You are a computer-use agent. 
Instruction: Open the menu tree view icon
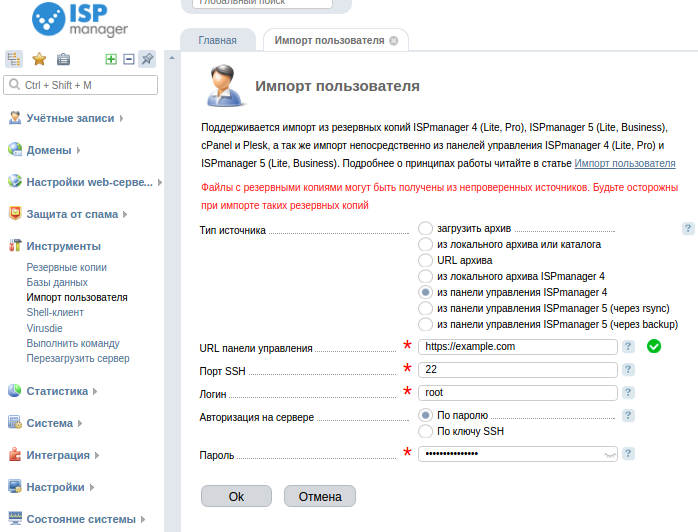coord(14,59)
